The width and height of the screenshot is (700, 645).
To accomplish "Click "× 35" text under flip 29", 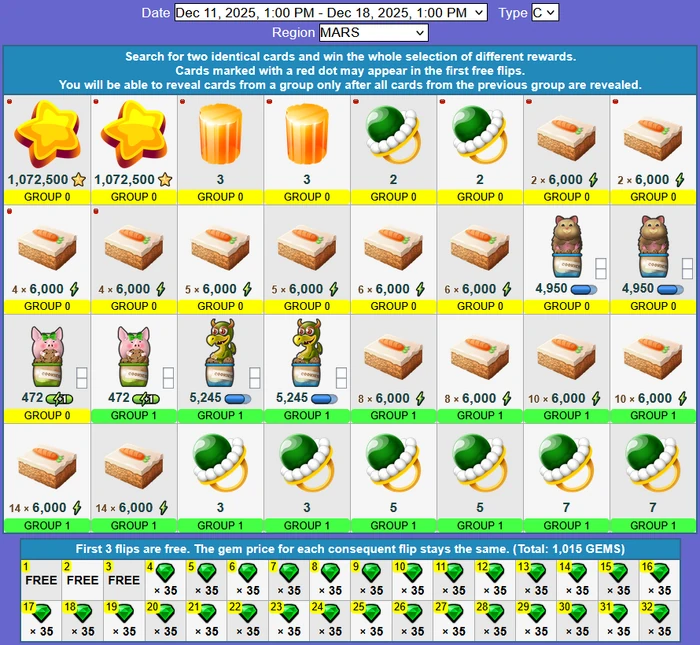I will click(x=536, y=631).
